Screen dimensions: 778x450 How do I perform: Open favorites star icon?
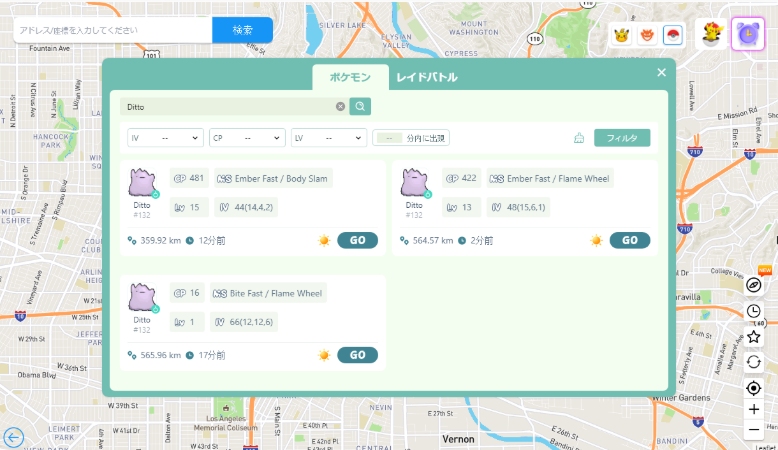click(x=754, y=337)
